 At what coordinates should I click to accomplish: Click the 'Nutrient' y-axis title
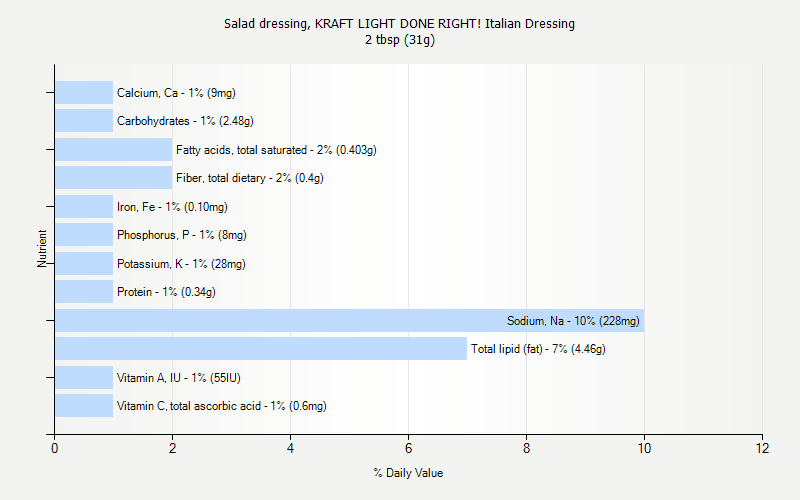pos(42,248)
